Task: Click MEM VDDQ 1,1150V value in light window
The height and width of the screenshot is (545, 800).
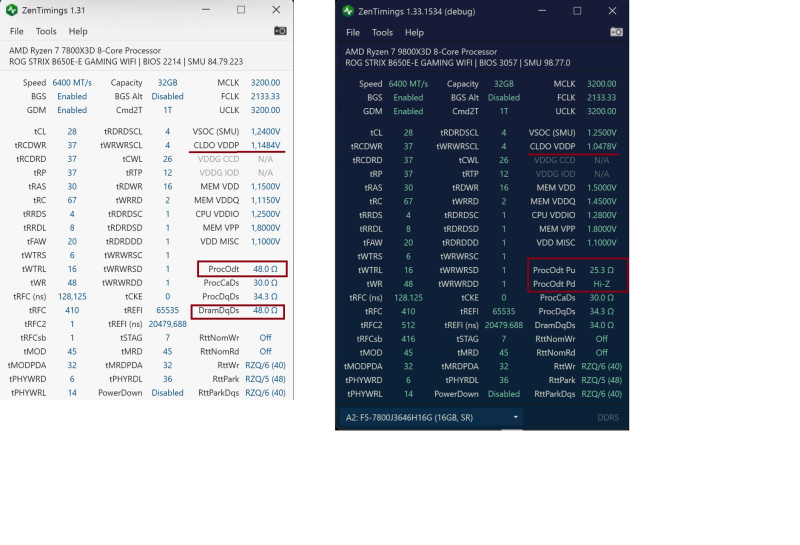Action: pyautogui.click(x=265, y=200)
